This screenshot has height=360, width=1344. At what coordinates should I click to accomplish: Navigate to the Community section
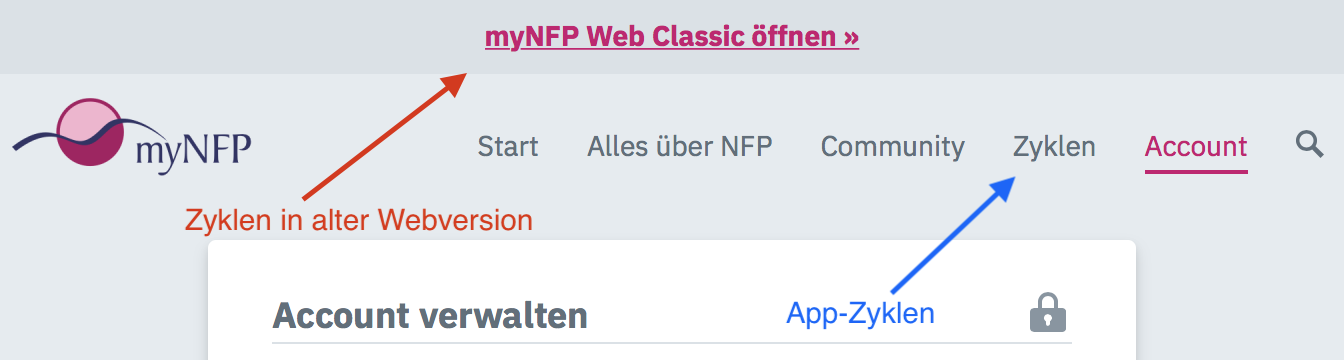pos(893,147)
